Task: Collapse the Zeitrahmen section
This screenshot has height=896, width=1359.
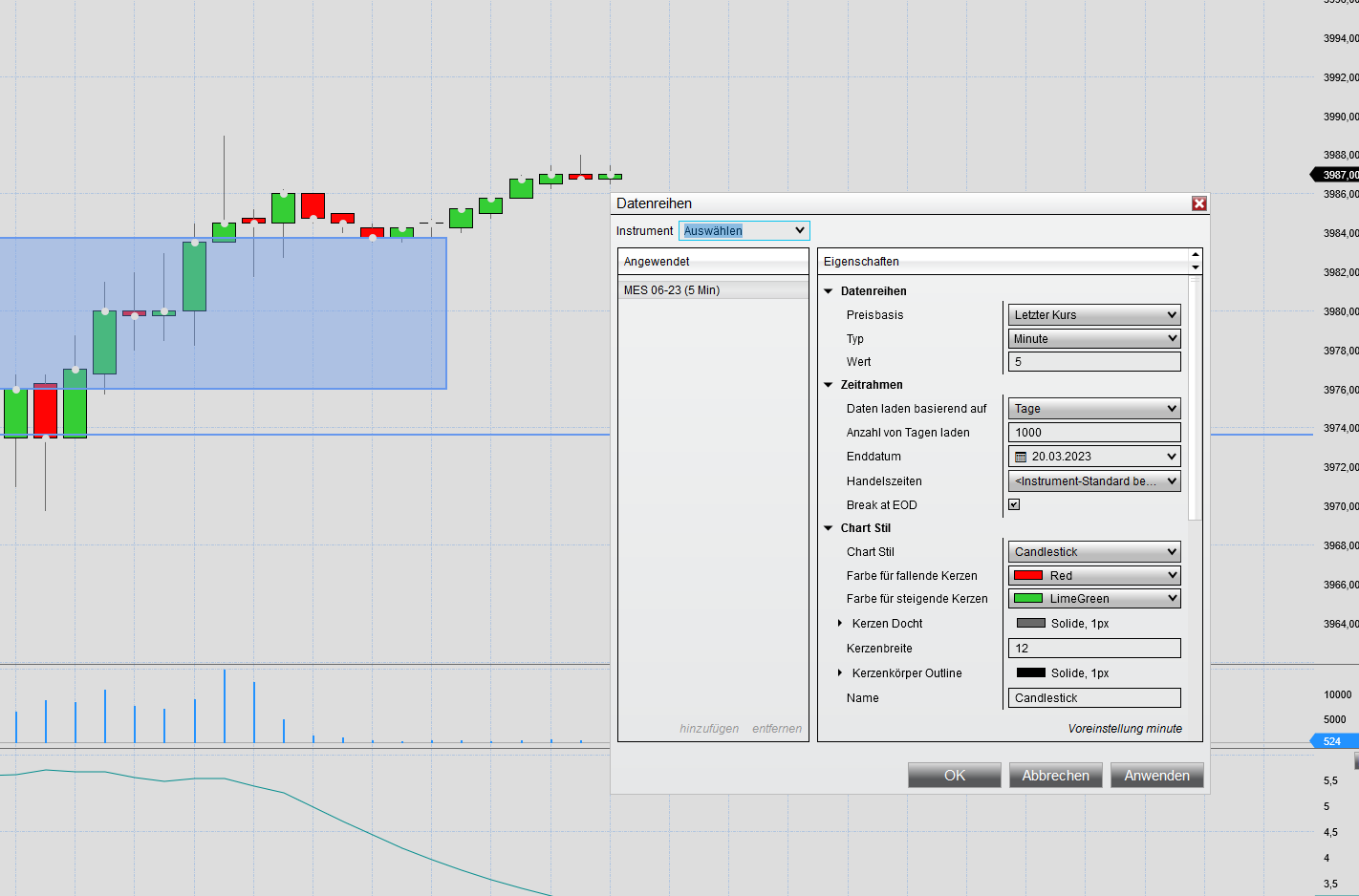Action: click(829, 385)
